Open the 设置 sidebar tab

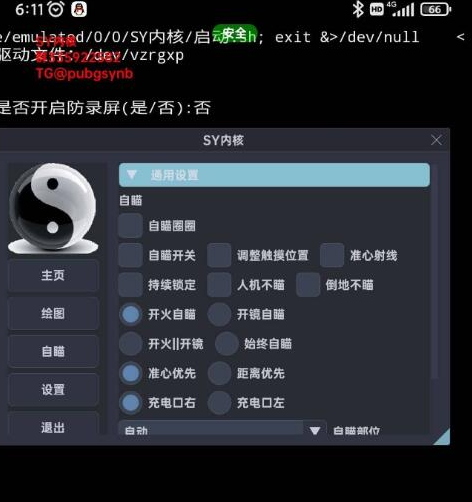[53, 390]
